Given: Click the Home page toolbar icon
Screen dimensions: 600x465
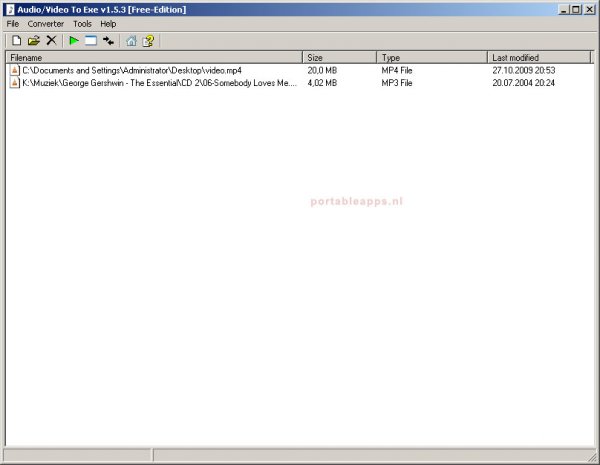Looking at the screenshot, I should pyautogui.click(x=131, y=41).
